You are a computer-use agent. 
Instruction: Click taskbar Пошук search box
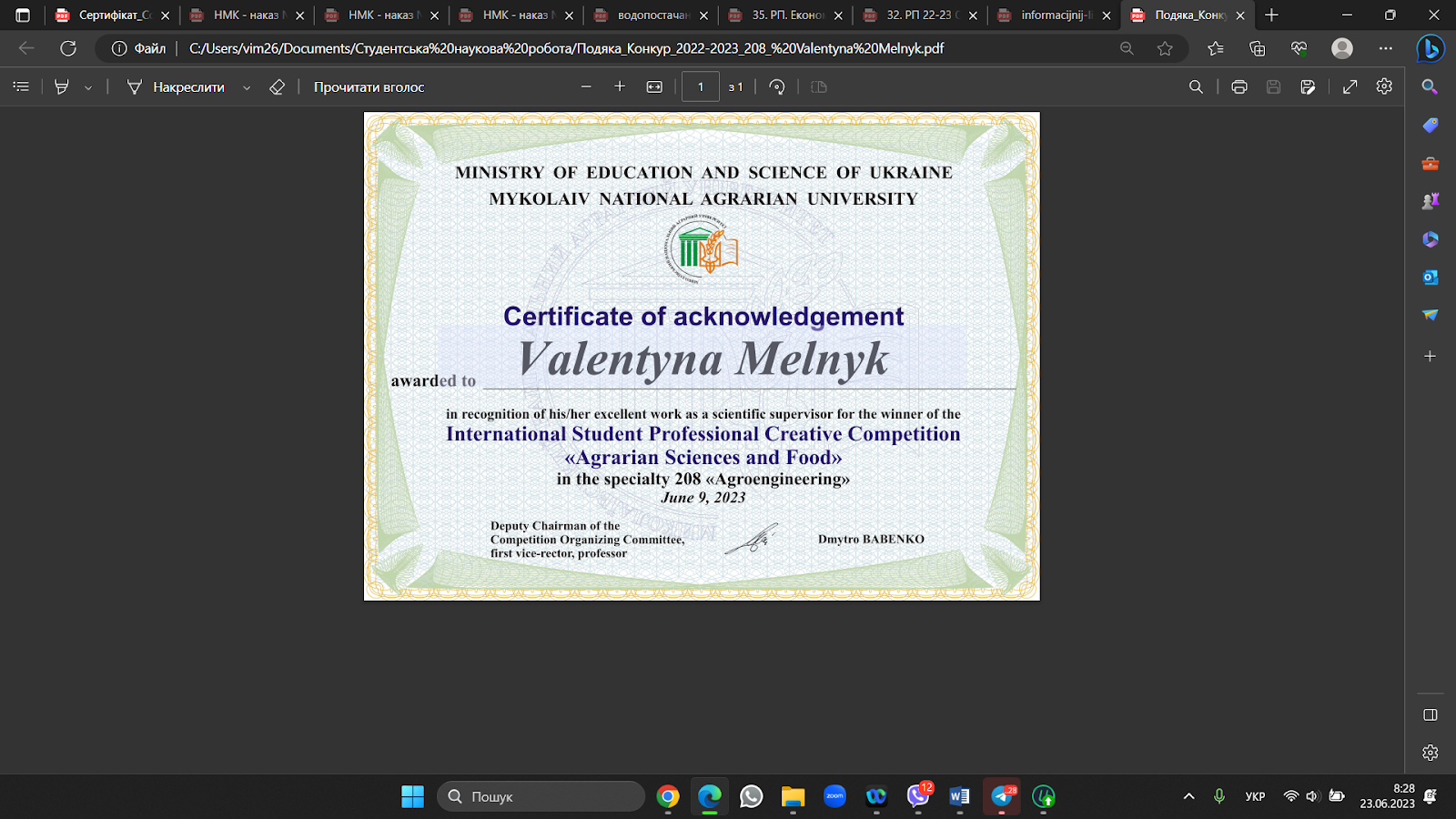point(541,796)
